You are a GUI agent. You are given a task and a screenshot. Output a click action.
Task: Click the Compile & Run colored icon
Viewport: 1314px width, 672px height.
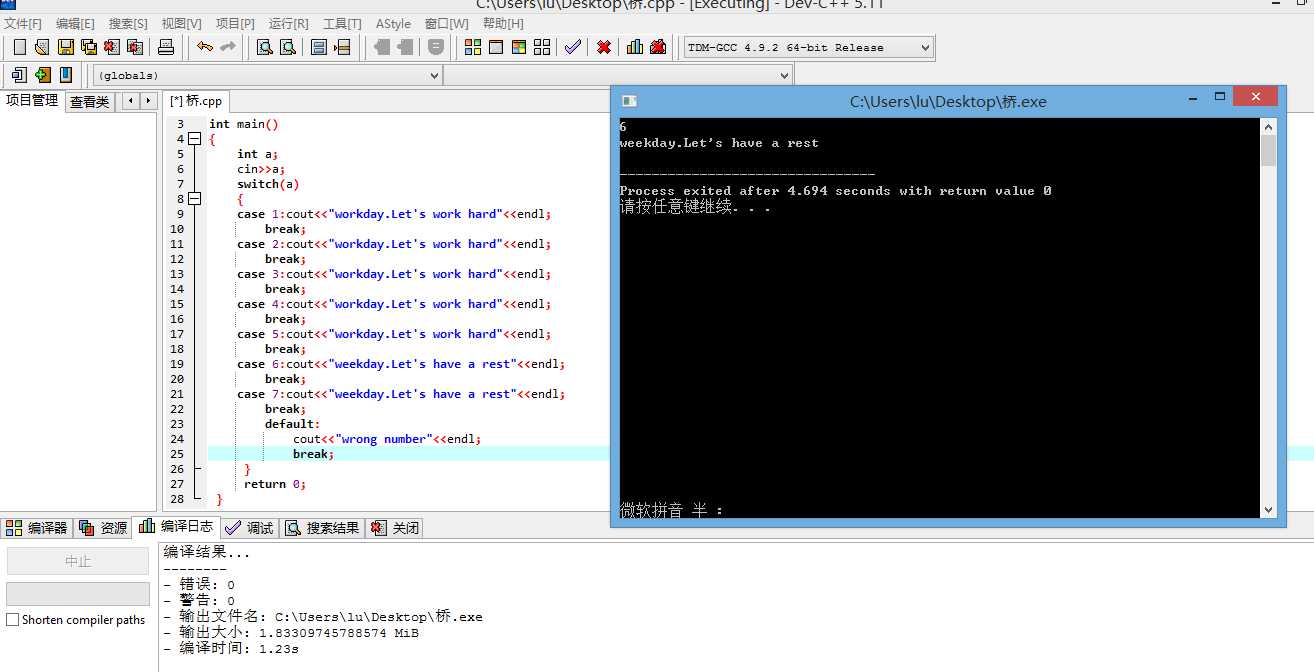tap(519, 47)
